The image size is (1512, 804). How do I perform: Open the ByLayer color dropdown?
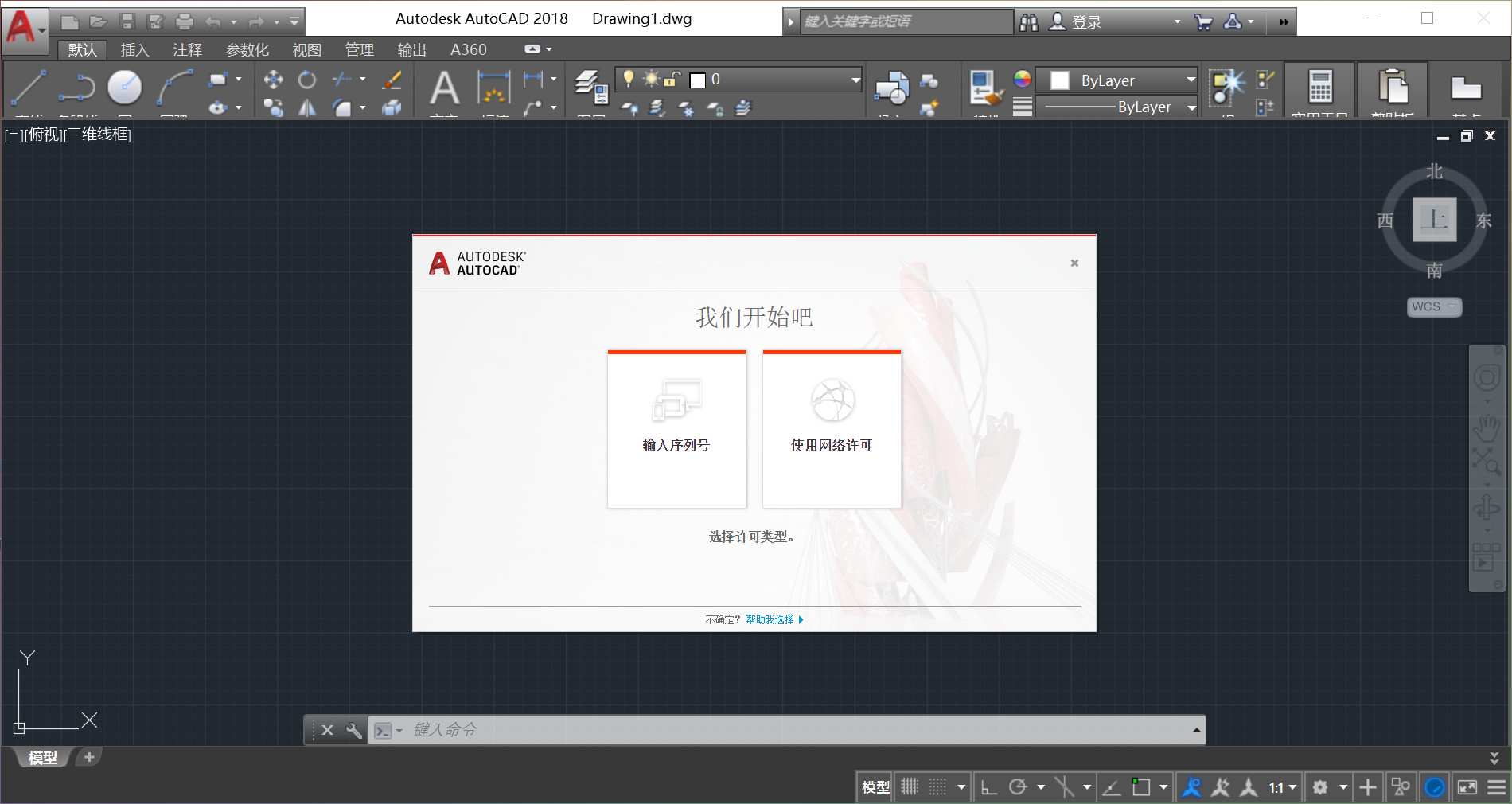1191,80
